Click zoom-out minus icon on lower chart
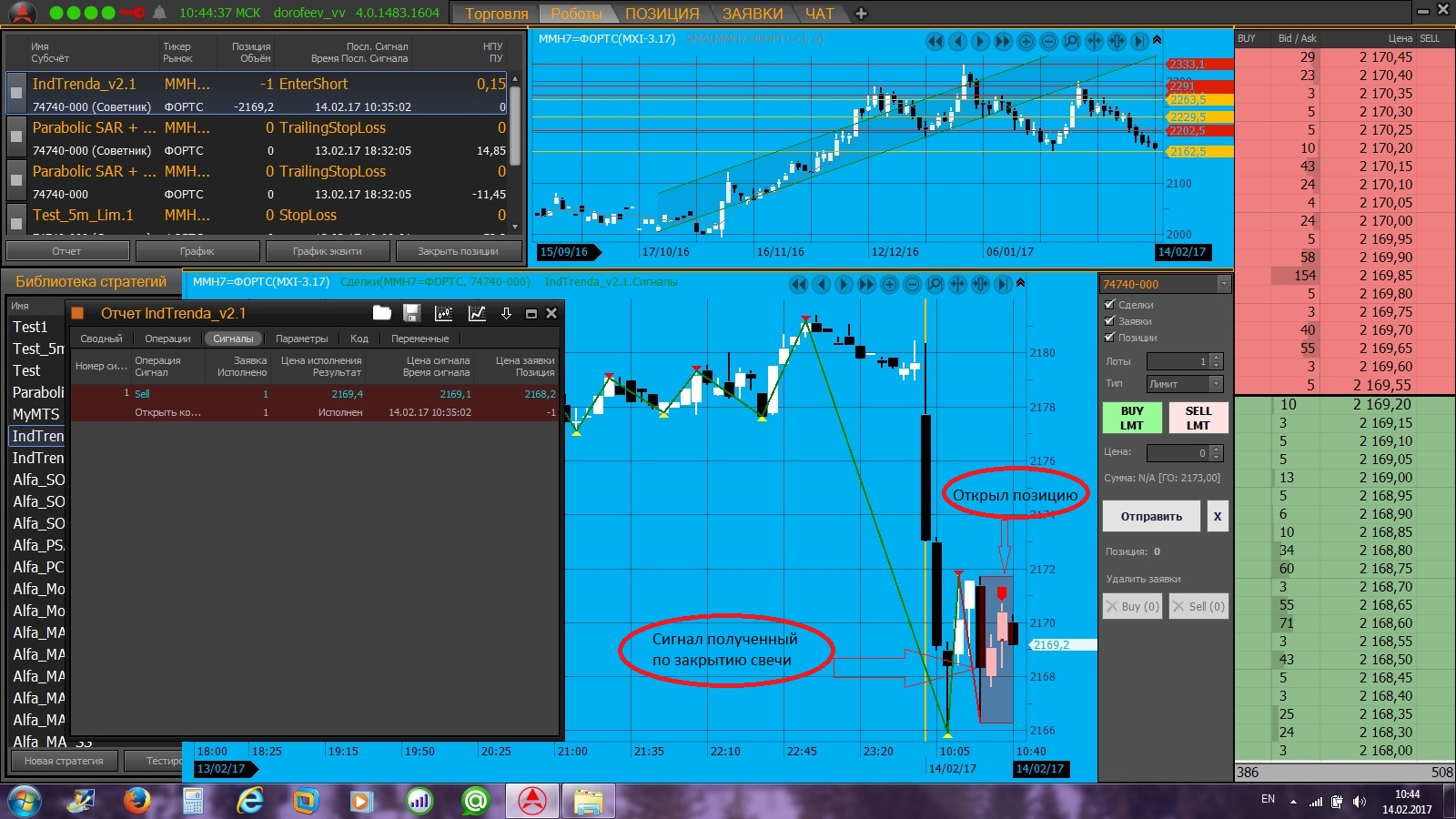1456x819 pixels. point(912,284)
